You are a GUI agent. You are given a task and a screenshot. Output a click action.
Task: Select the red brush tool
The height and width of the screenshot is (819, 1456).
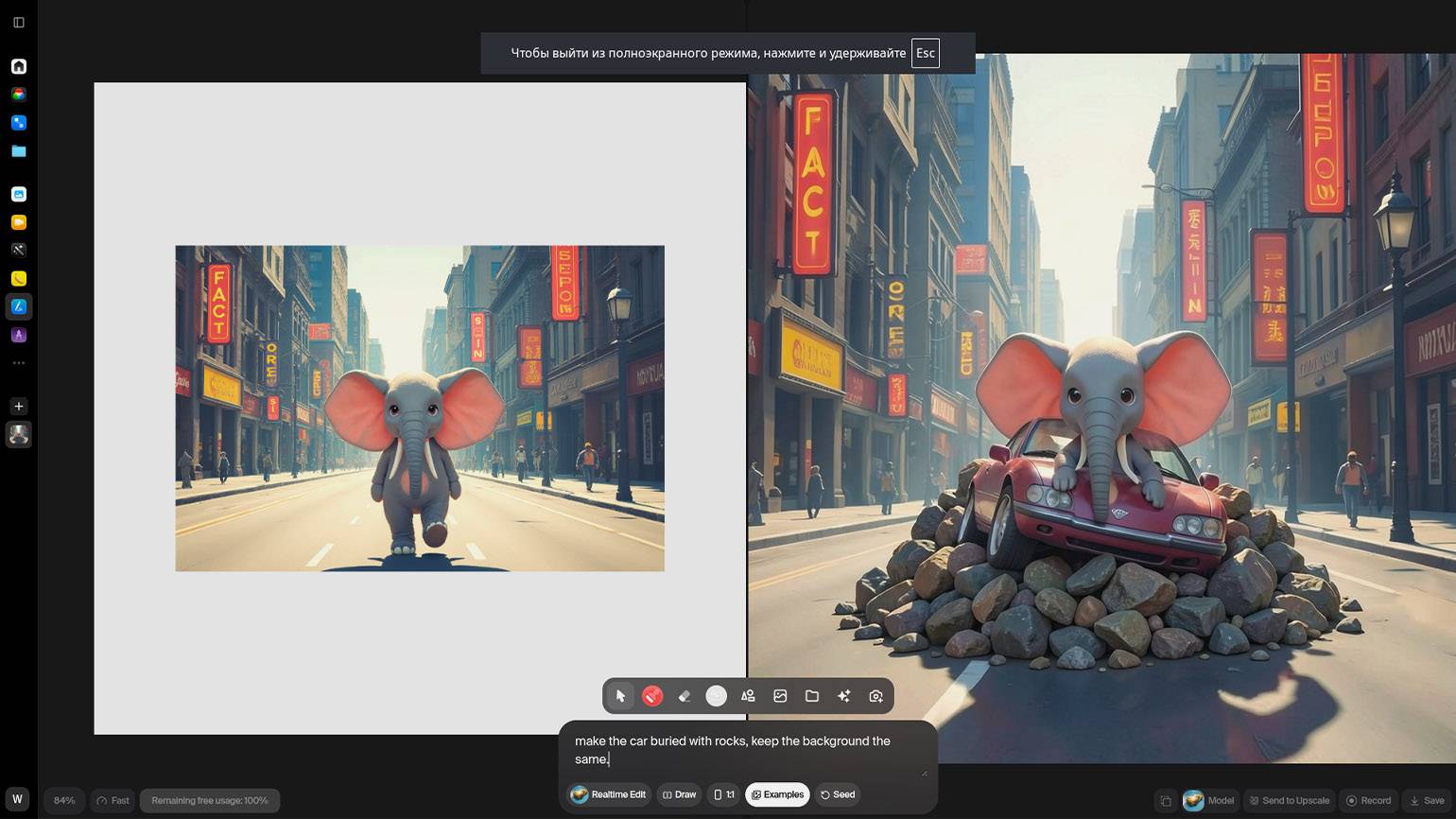[652, 696]
